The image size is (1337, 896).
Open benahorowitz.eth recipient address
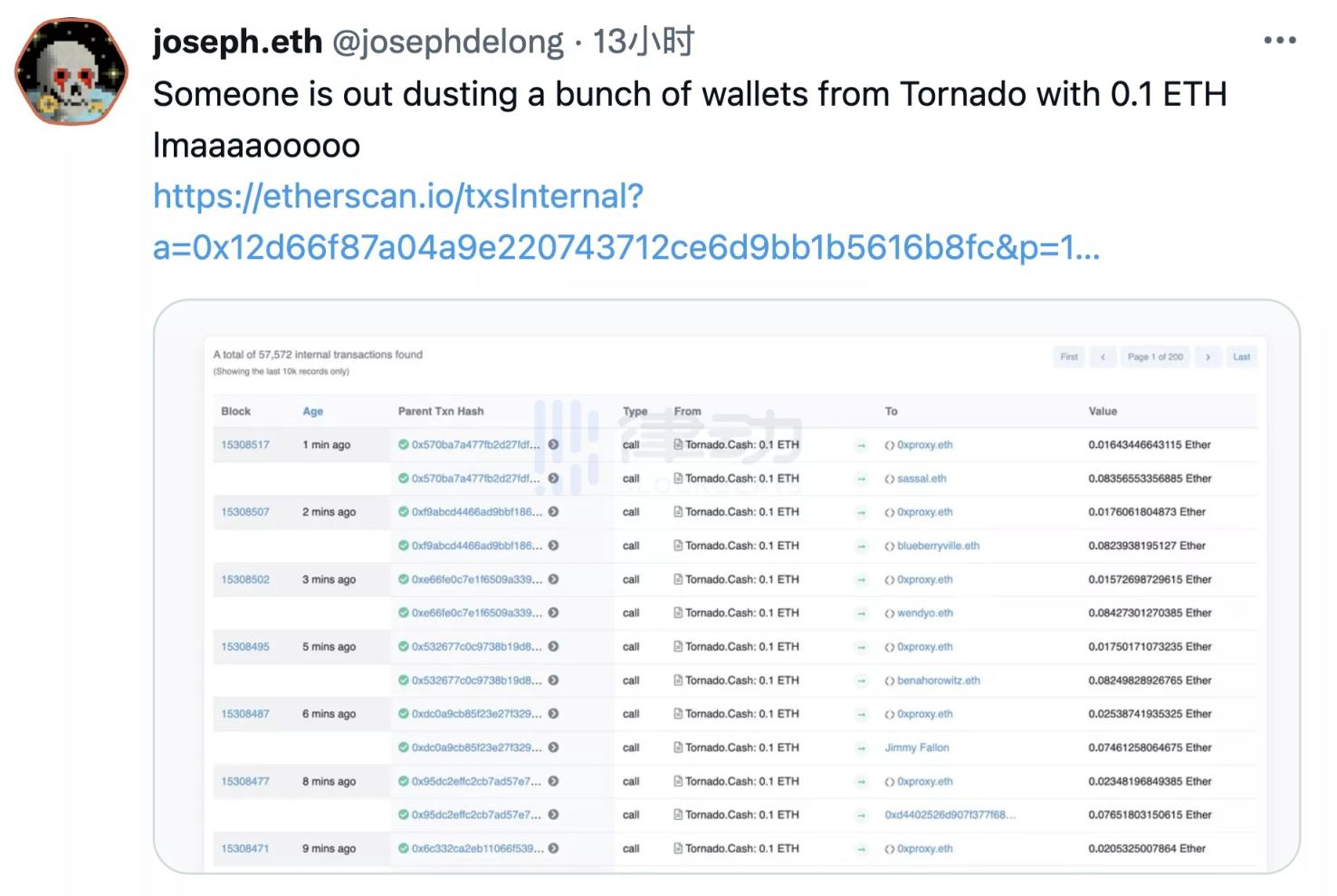point(939,681)
